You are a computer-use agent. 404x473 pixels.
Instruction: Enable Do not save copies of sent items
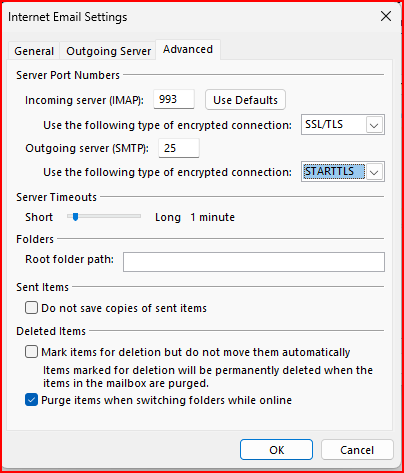[31, 308]
